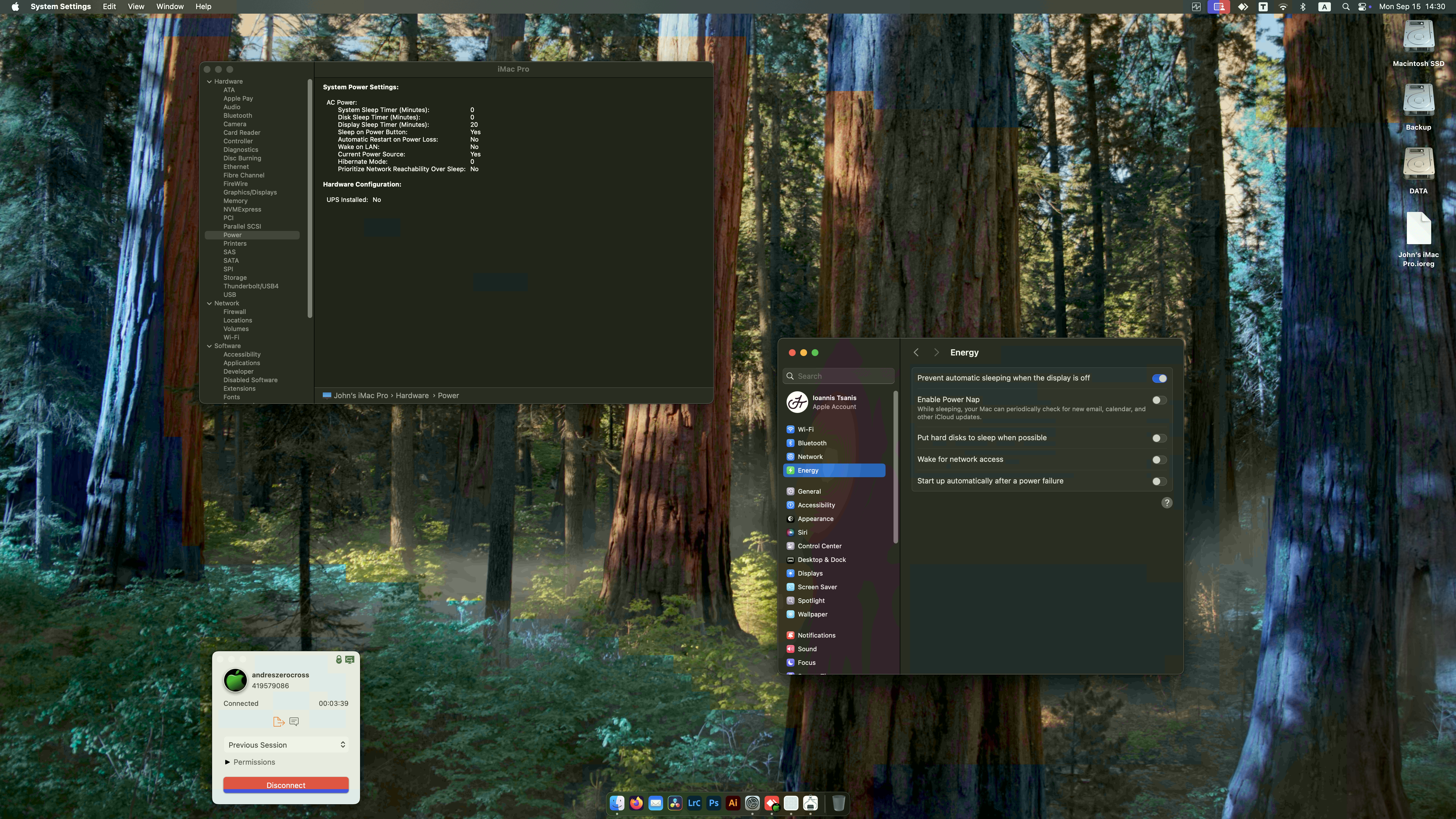Open the Previous Session dropdown

pyautogui.click(x=286, y=744)
